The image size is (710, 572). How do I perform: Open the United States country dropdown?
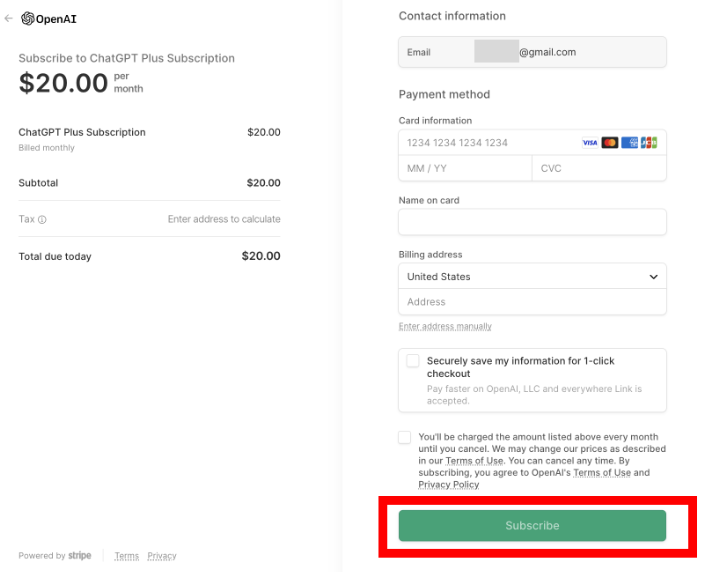click(x=532, y=277)
